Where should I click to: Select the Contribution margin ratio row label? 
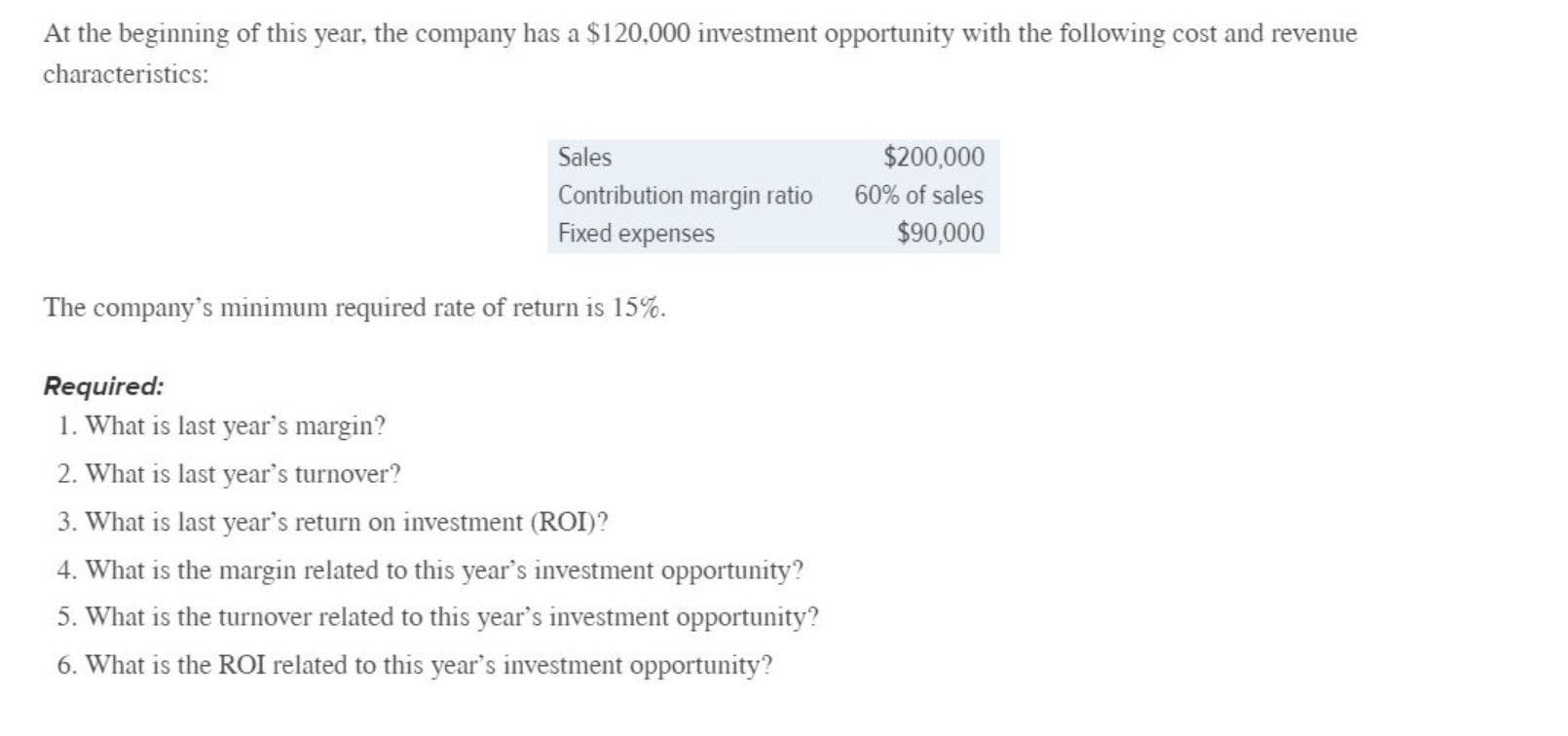tap(685, 196)
